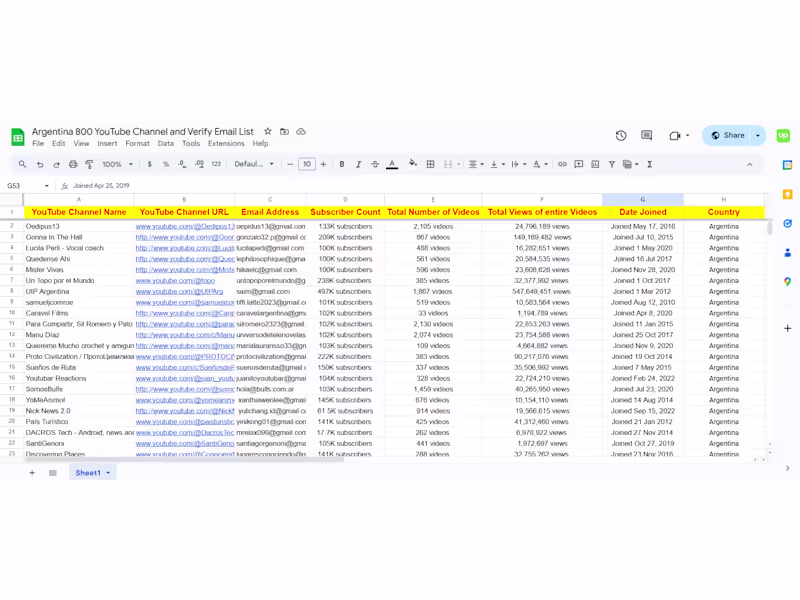The width and height of the screenshot is (800, 600).
Task: Insert a link using the toolbar icon
Action: pos(563,165)
